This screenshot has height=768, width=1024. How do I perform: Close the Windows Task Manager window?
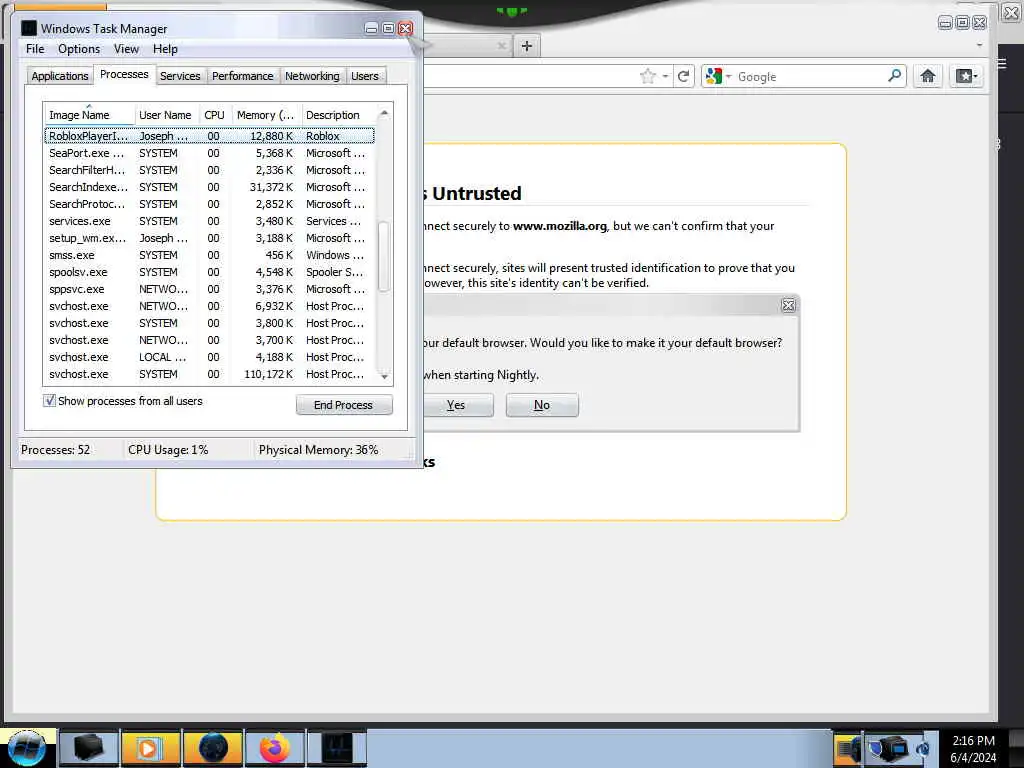coord(406,28)
